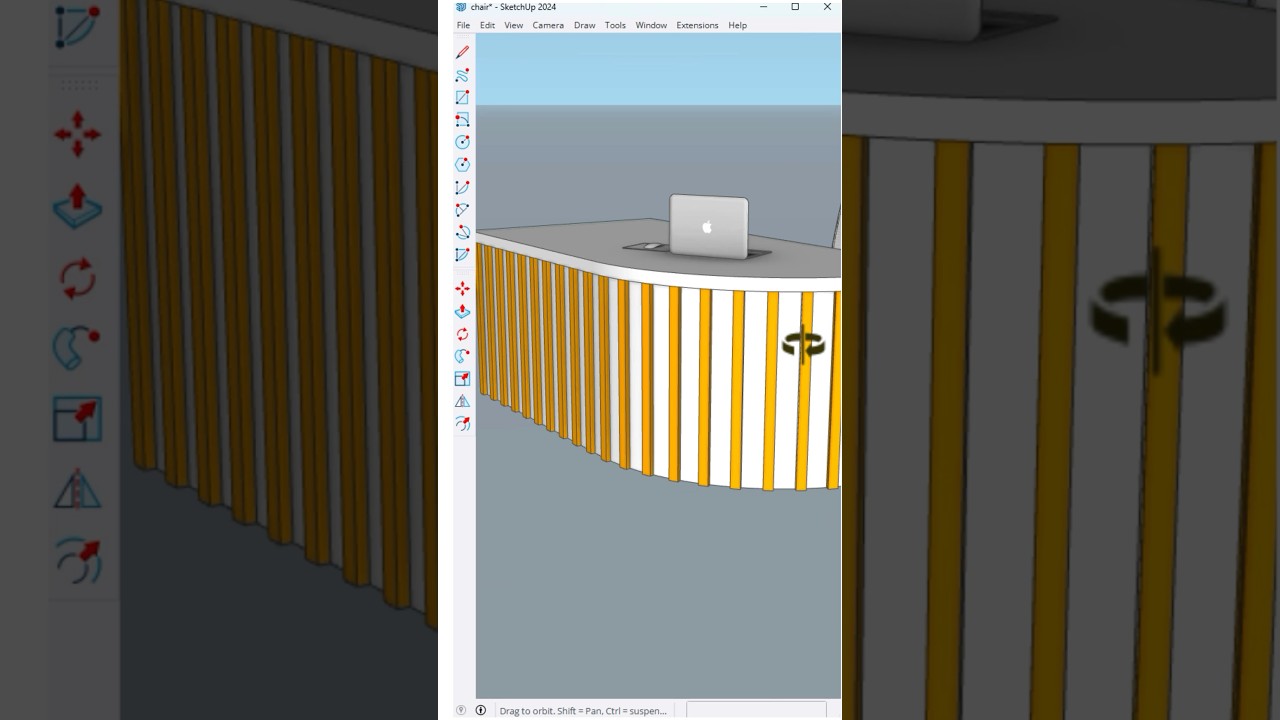Open the Tools menu
1280x720 pixels.
tap(615, 25)
